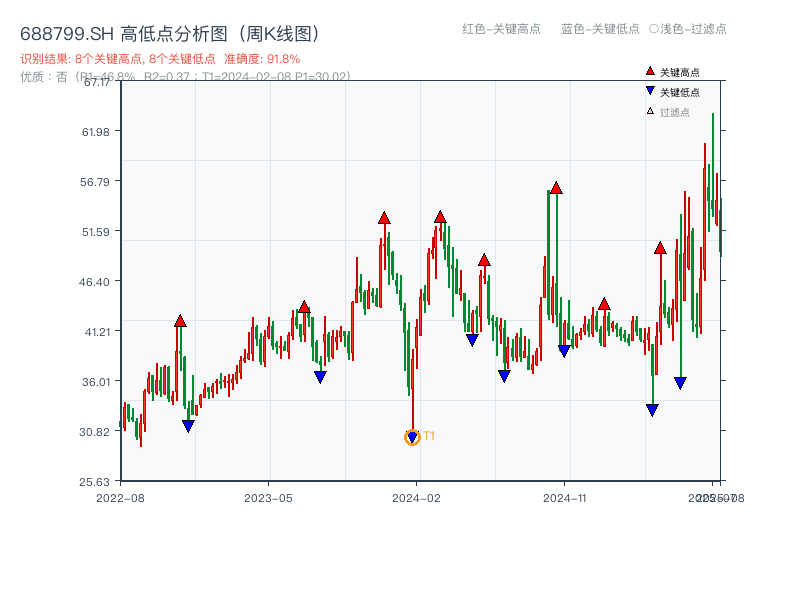
Task: Click the first blue low marker near 31
Action: click(188, 426)
